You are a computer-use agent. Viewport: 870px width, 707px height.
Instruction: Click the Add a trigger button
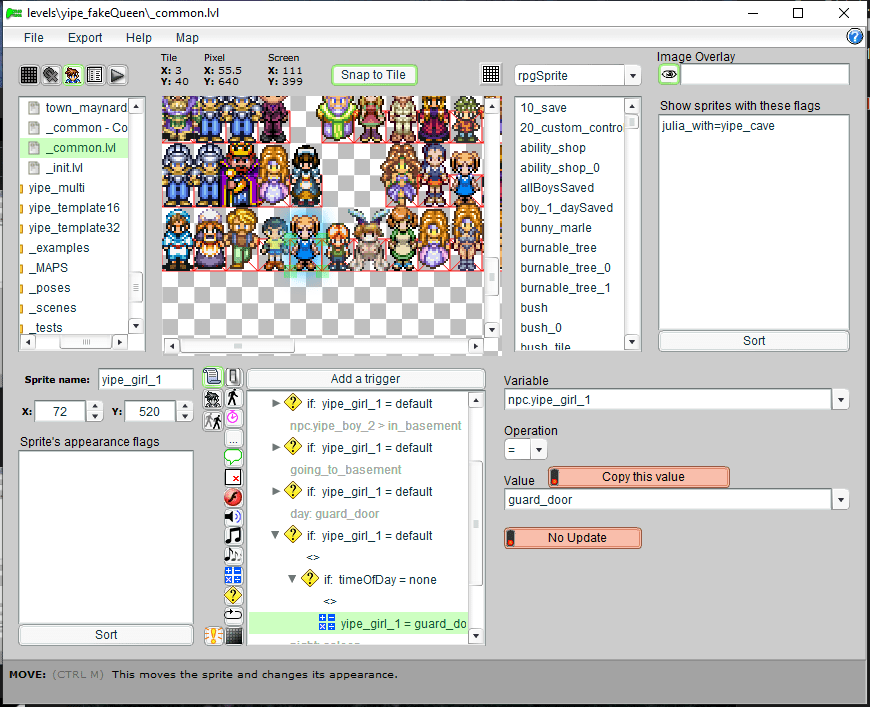(x=364, y=379)
